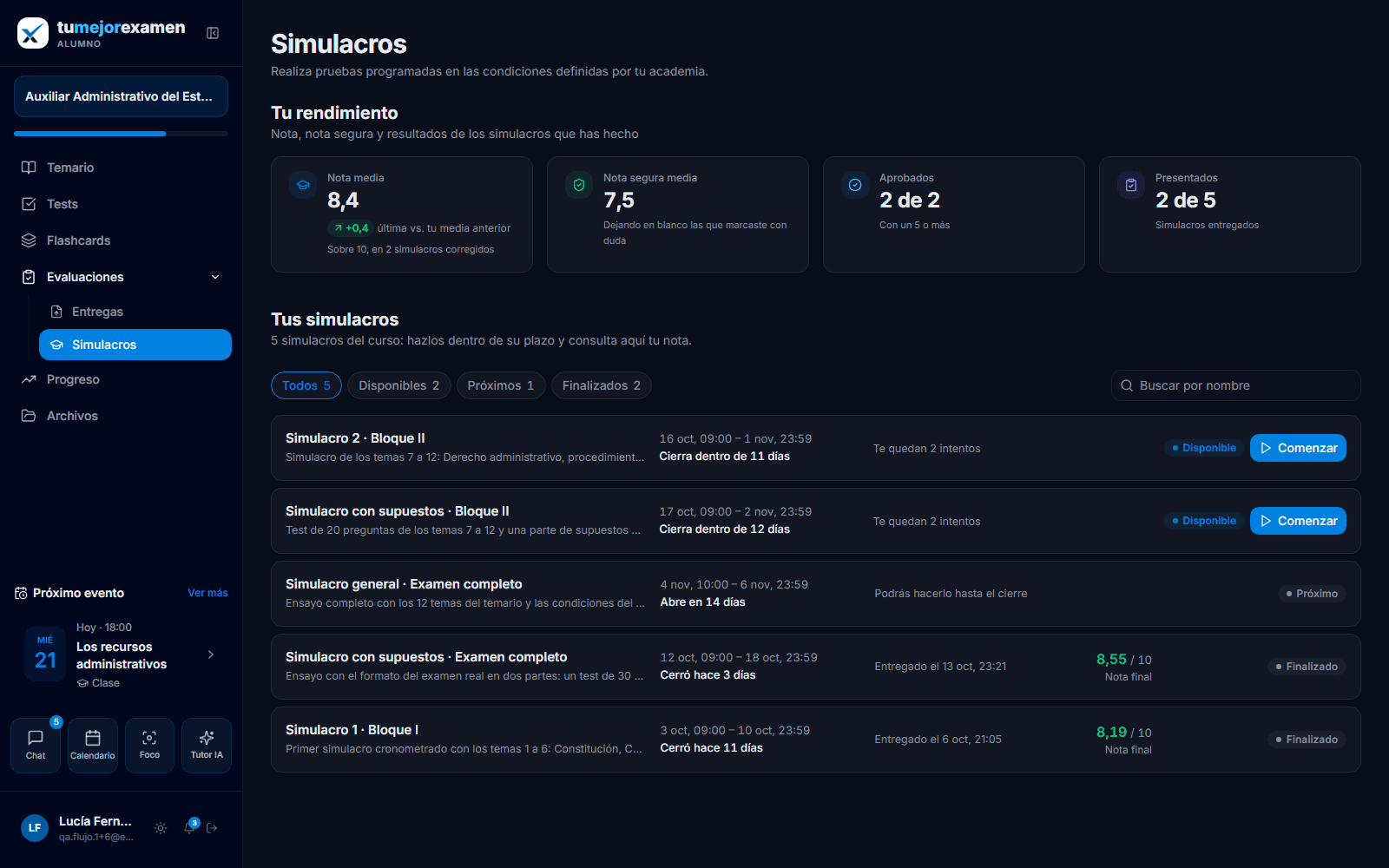This screenshot has height=868, width=1389.
Task: Collapse the sidebar with the panel icon
Action: [x=213, y=33]
